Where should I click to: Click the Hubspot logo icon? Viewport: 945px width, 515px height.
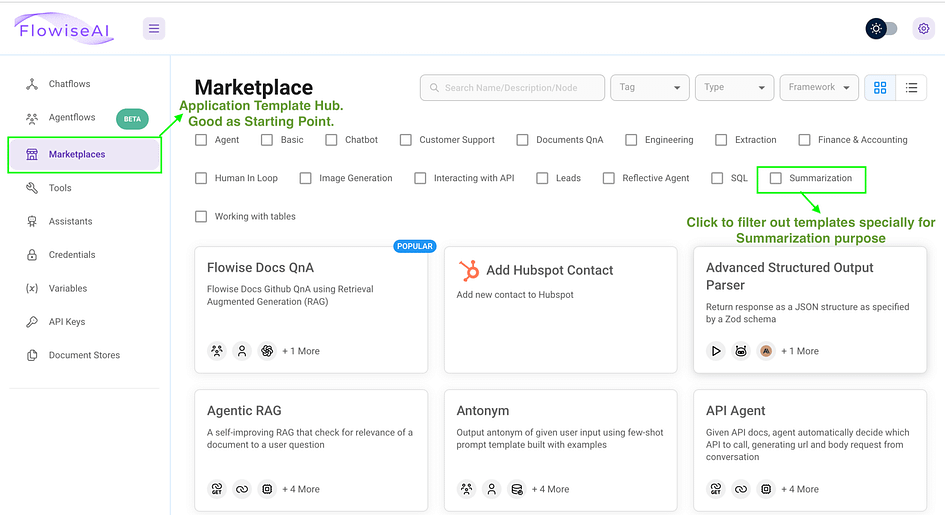click(x=469, y=270)
